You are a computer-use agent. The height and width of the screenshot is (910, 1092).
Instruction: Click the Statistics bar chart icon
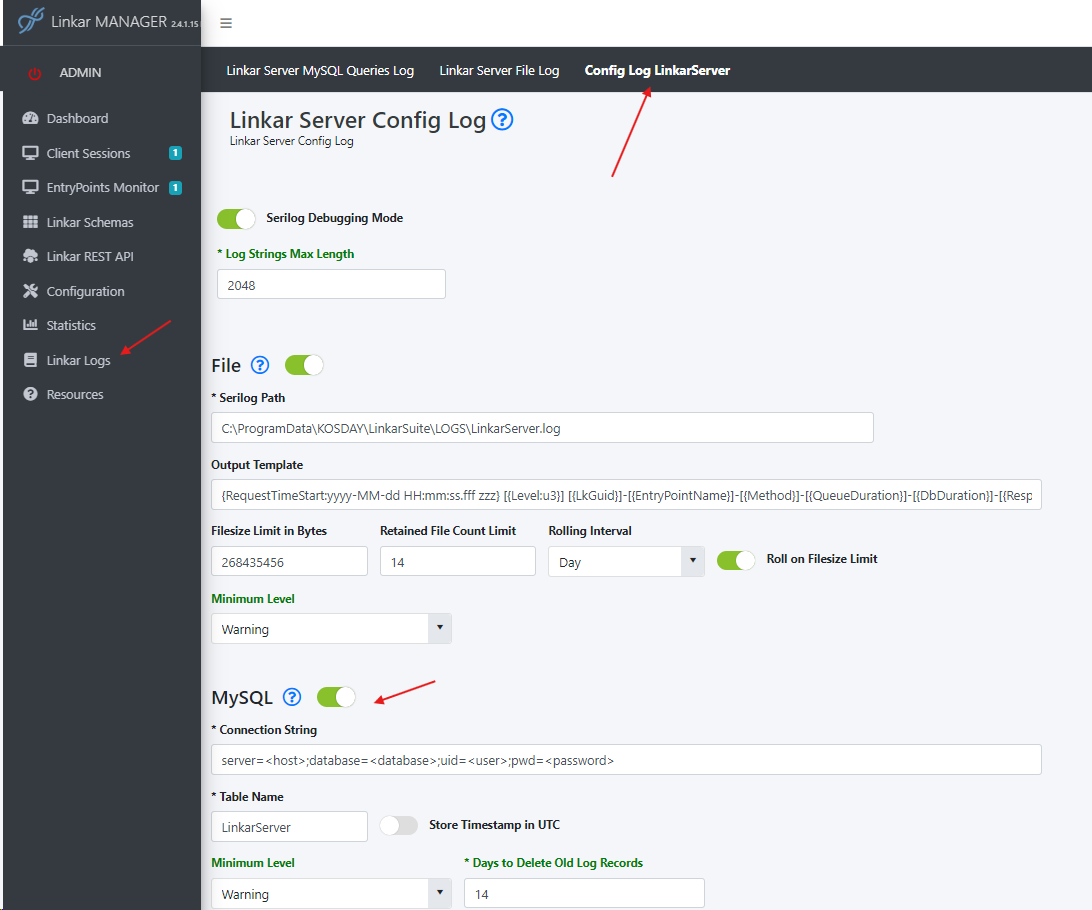[30, 326]
